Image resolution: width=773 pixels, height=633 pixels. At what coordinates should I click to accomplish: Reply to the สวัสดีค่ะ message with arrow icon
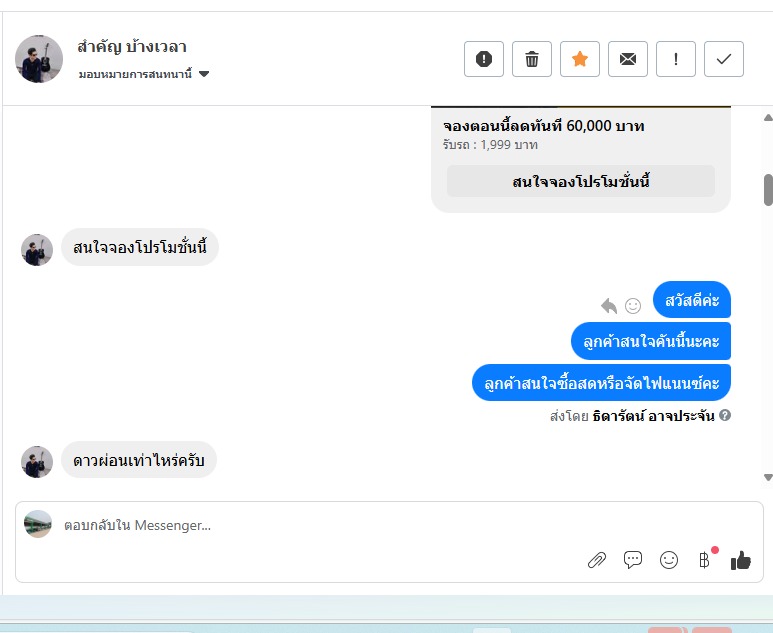[609, 306]
